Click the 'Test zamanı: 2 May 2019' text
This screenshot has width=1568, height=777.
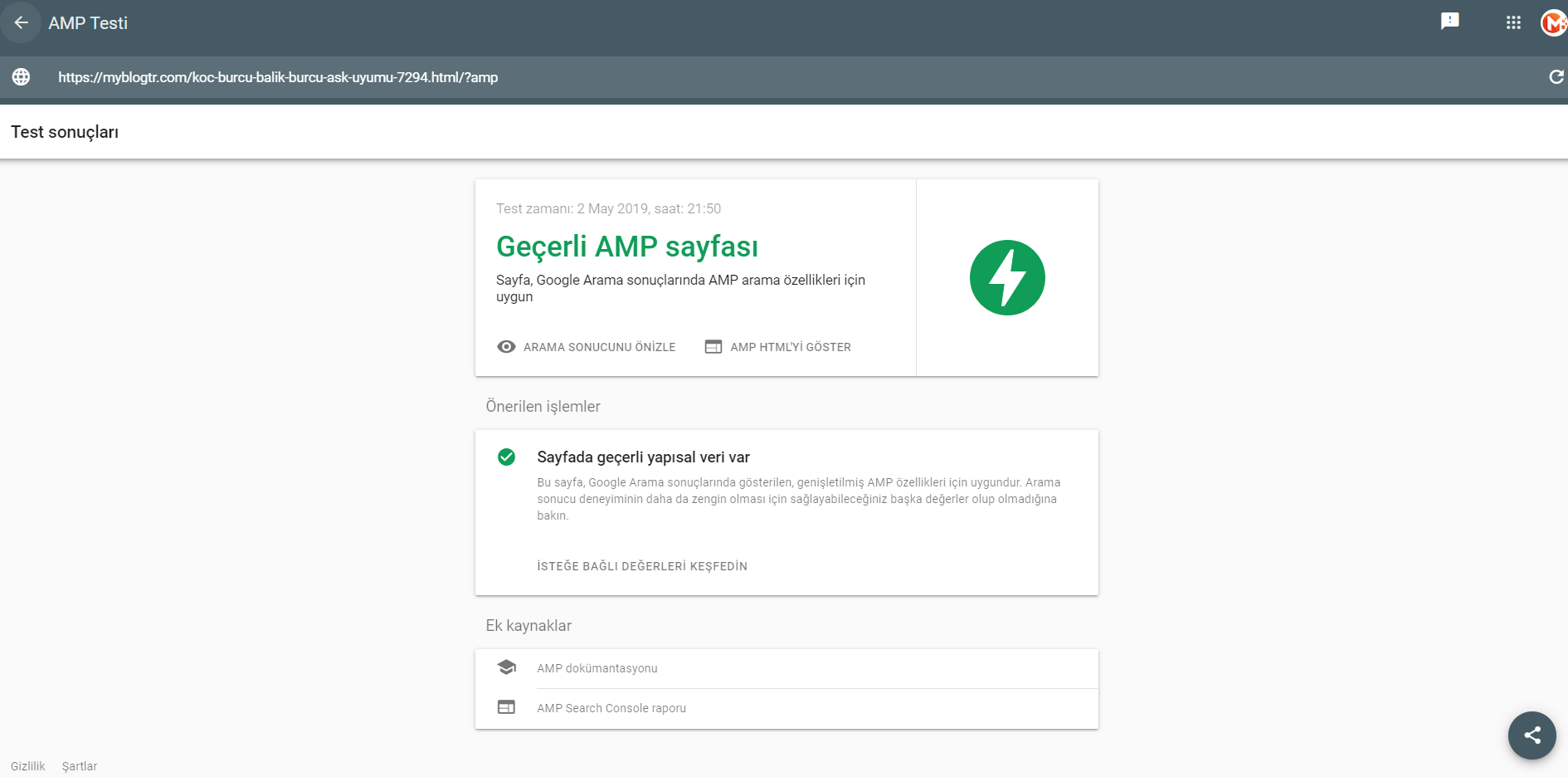[608, 208]
